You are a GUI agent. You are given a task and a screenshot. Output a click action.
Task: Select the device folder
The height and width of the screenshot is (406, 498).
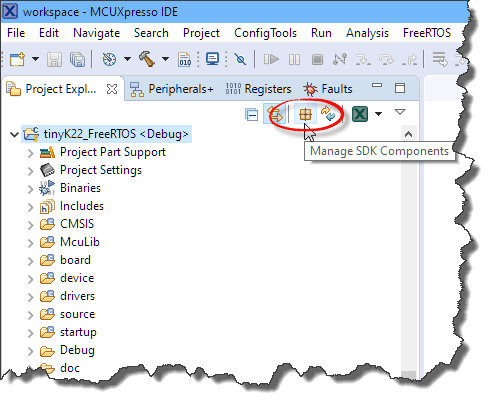point(67,278)
